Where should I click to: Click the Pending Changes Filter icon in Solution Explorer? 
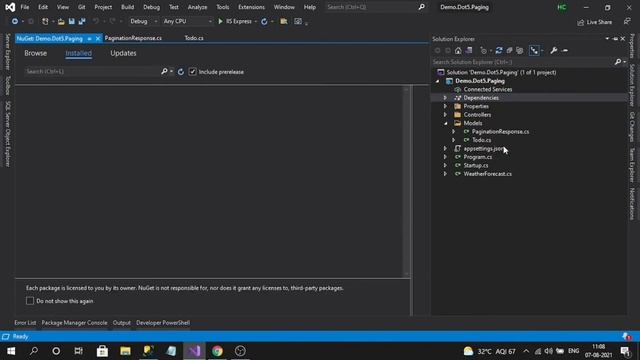tap(484, 51)
